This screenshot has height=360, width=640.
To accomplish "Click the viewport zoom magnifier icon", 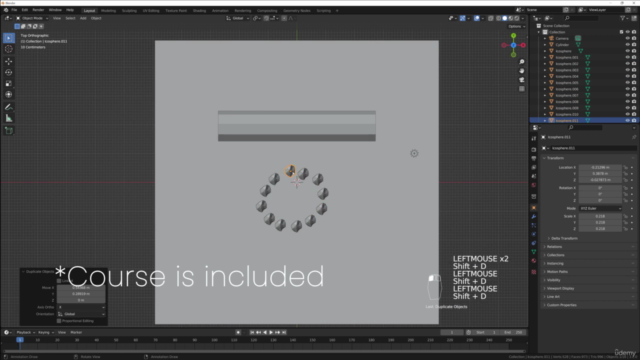I will 522,62.
